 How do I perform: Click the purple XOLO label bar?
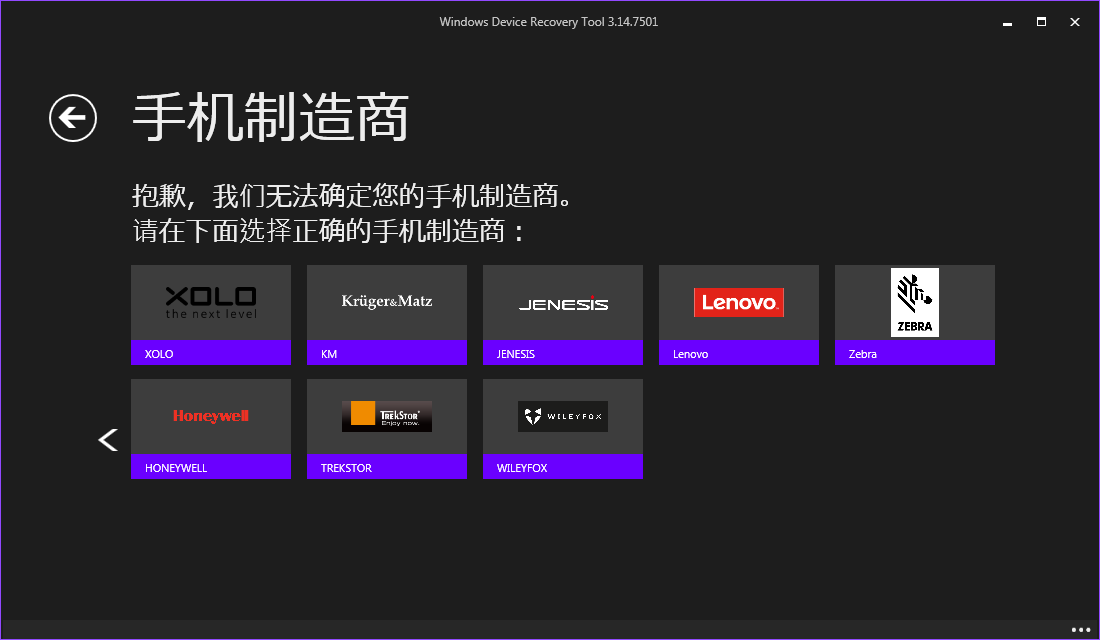click(x=211, y=353)
